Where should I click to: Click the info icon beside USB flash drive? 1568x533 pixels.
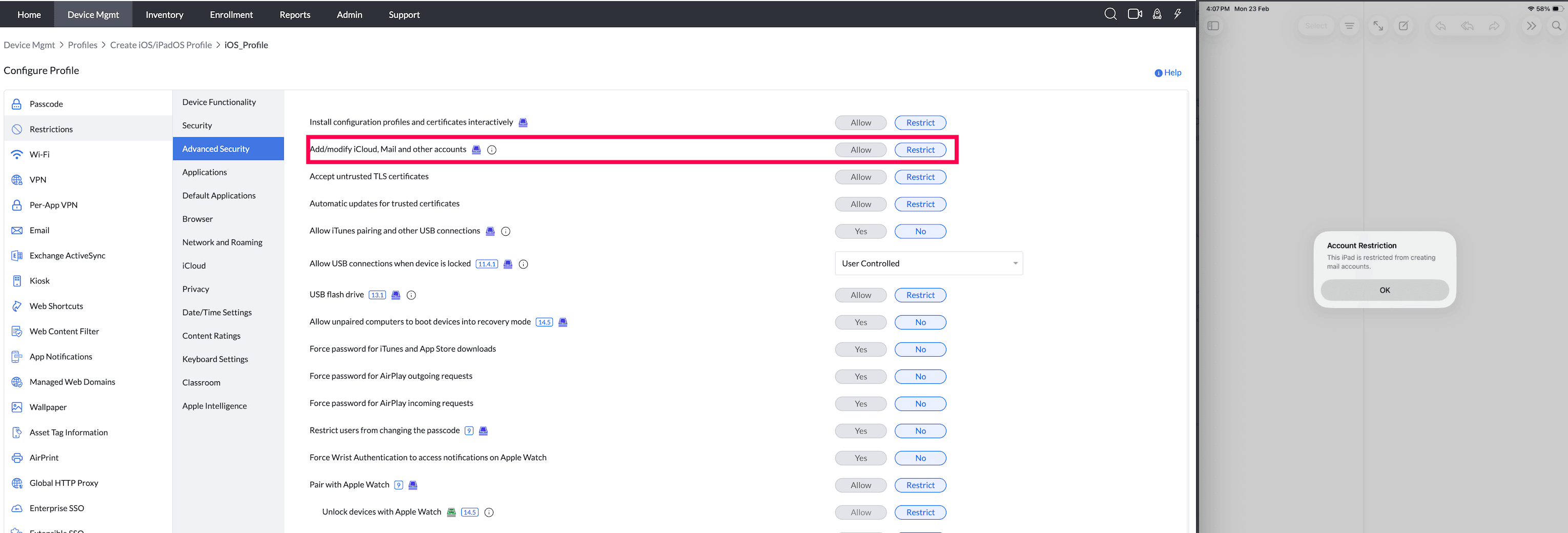(411, 295)
